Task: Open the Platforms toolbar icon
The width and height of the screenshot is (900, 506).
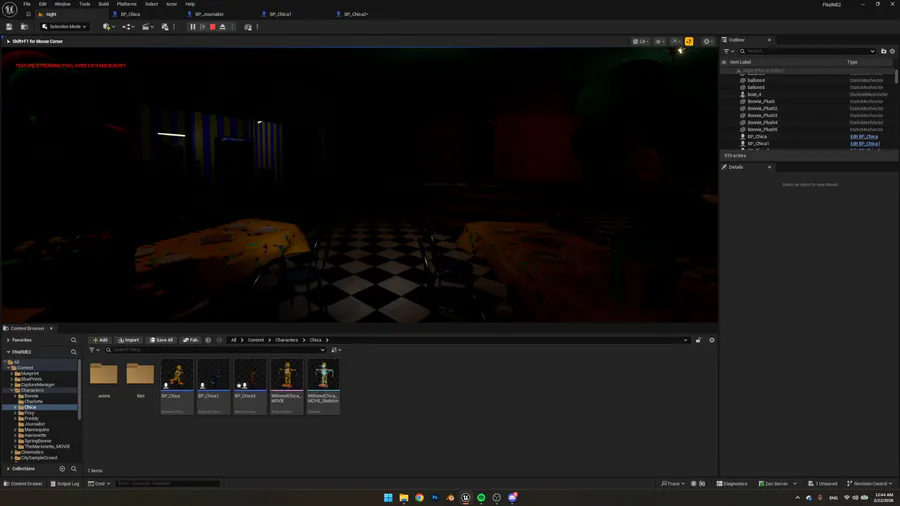Action: click(248, 26)
